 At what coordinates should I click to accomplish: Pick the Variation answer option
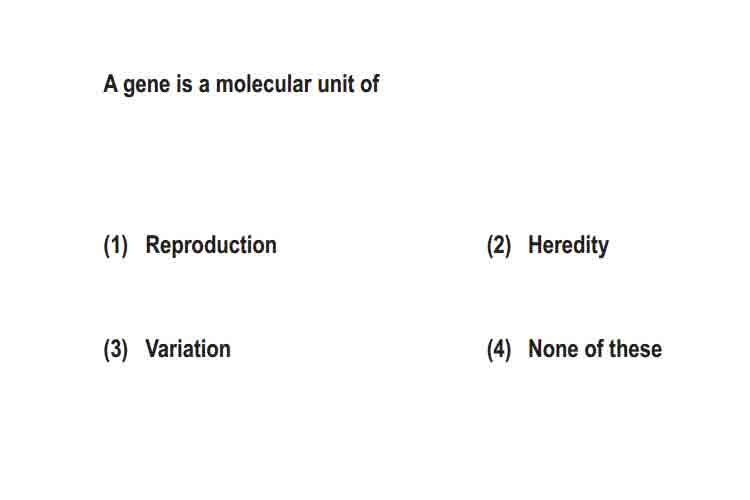tap(188, 349)
